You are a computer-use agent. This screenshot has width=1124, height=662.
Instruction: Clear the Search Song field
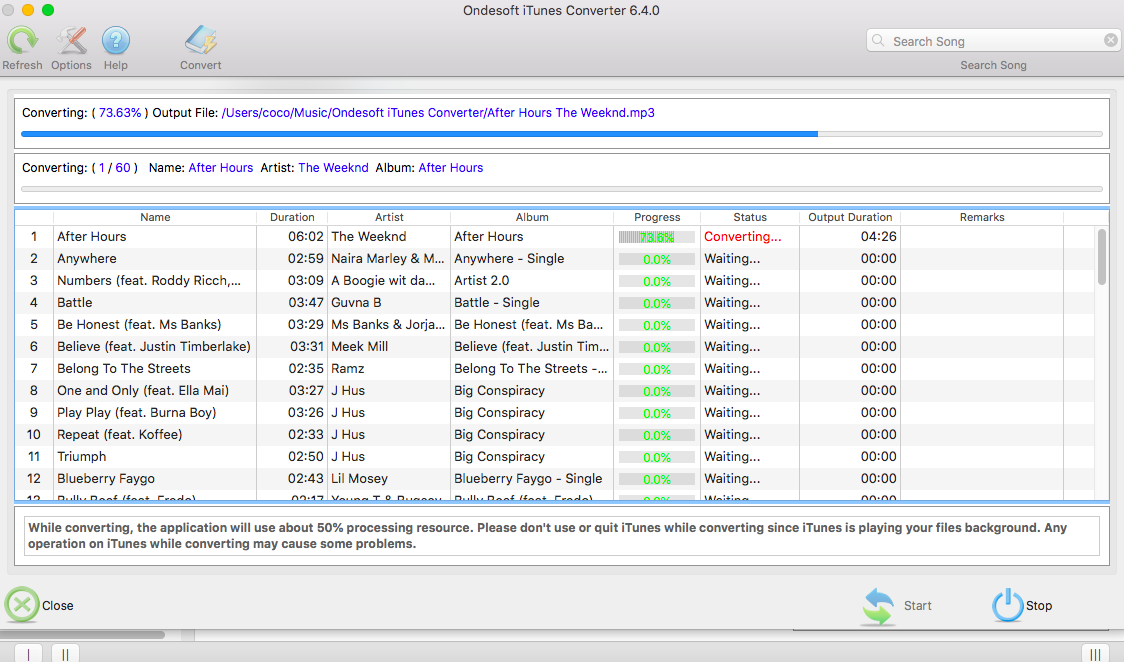[1110, 40]
